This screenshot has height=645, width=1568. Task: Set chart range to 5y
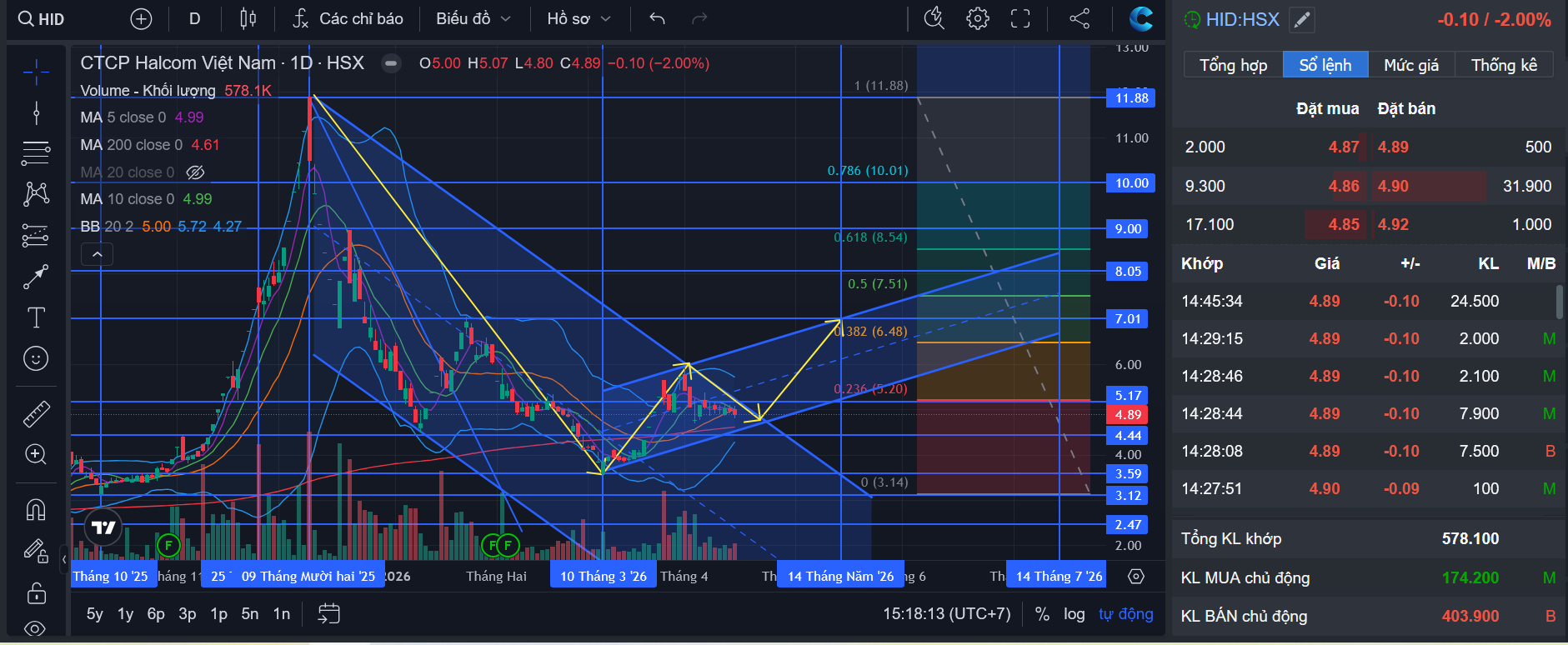coord(95,614)
